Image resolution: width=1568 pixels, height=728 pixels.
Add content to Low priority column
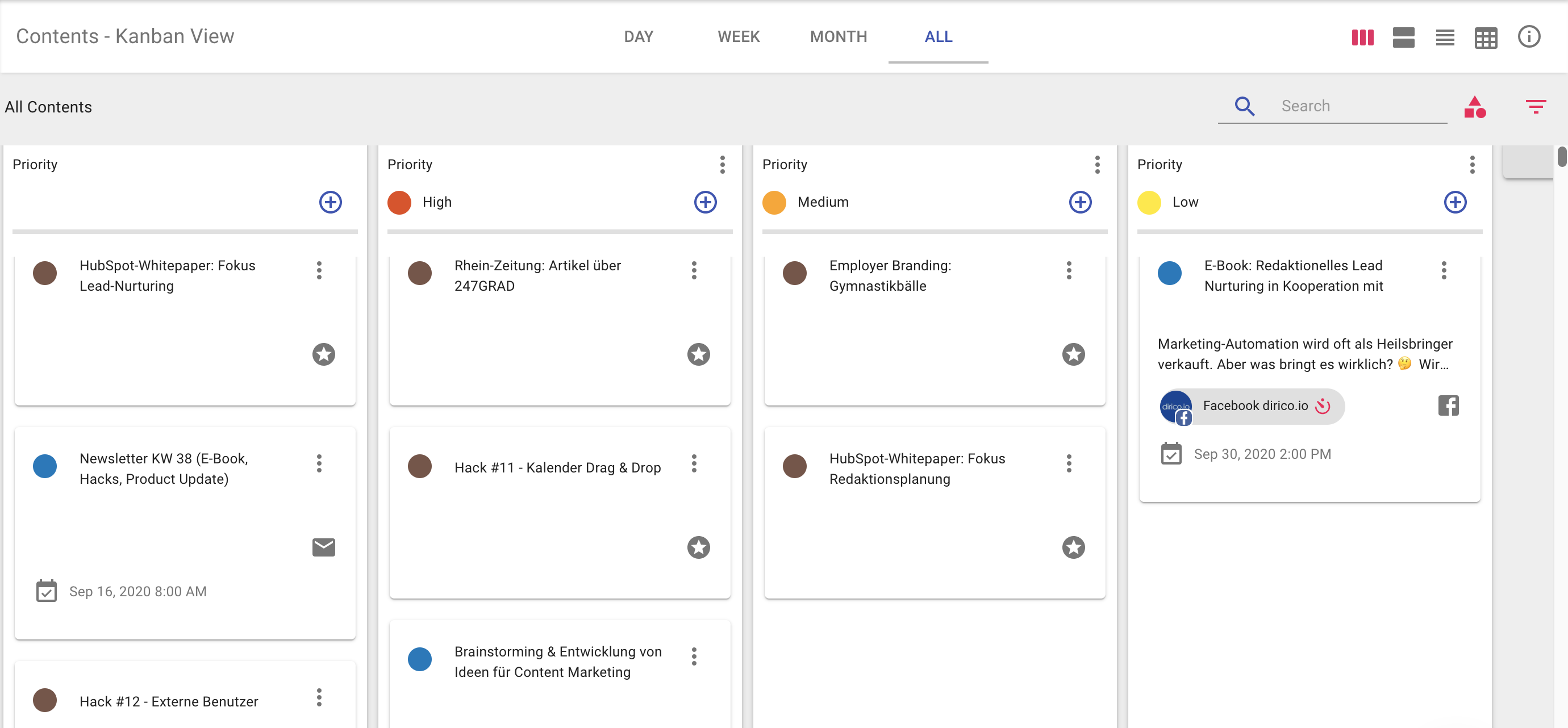pos(1455,202)
